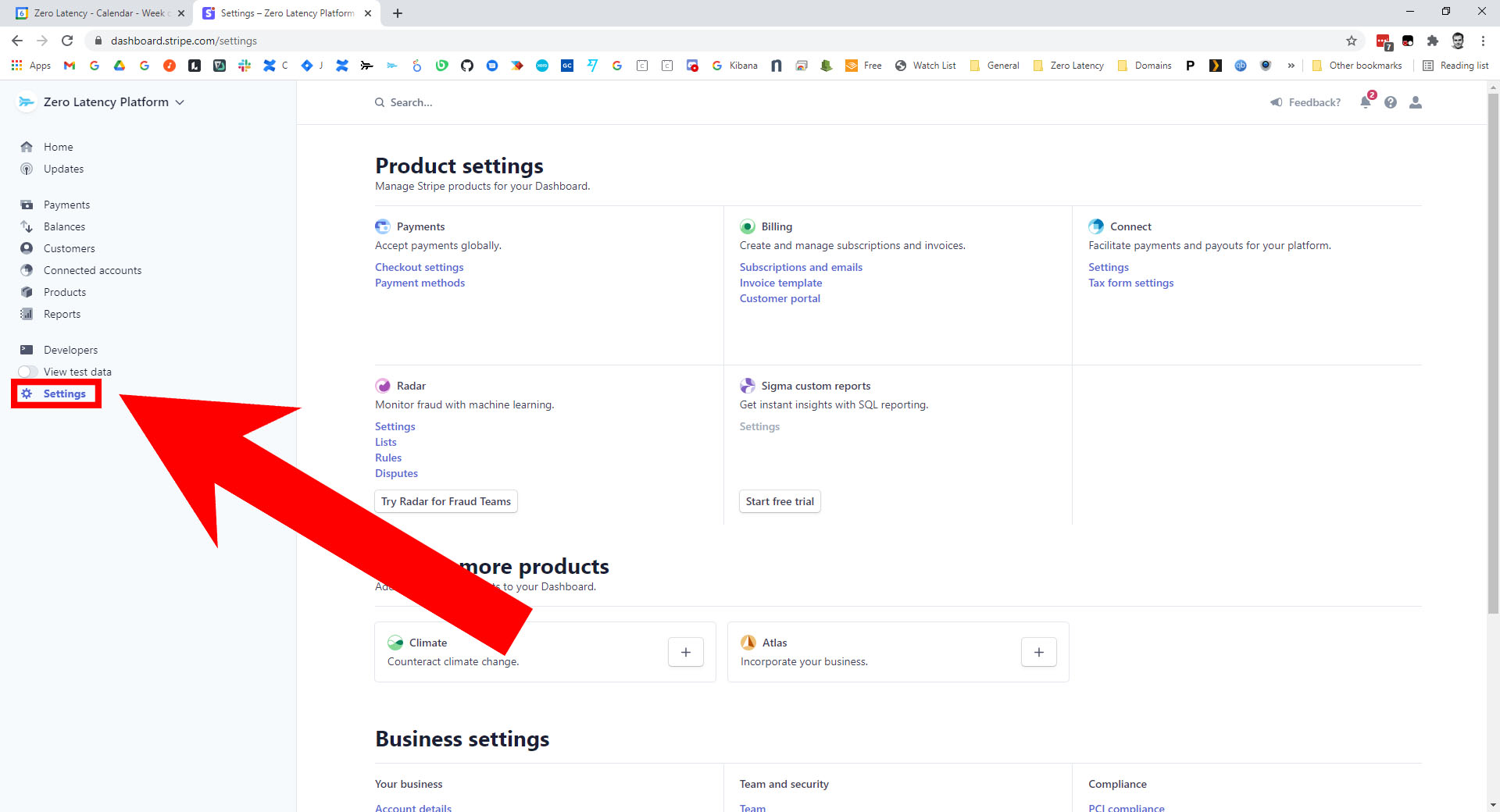Open the Checkout settings link

click(x=419, y=267)
